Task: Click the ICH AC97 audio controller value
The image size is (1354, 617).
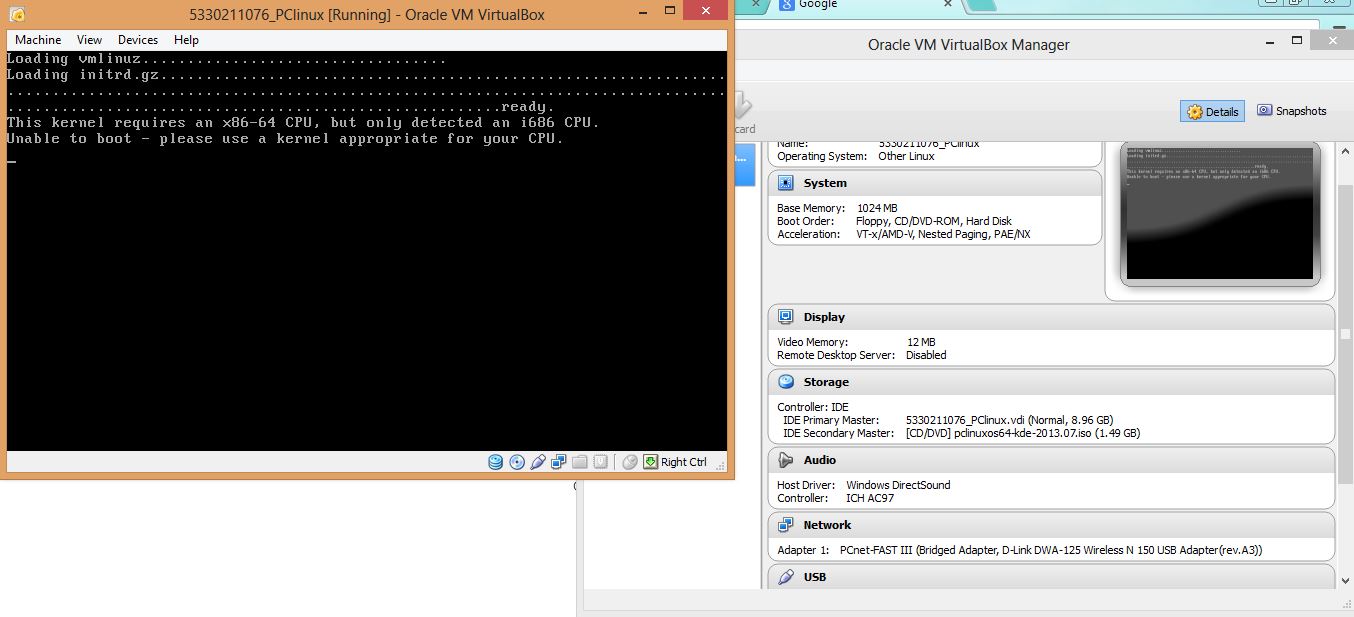Action: pyautogui.click(x=872, y=498)
